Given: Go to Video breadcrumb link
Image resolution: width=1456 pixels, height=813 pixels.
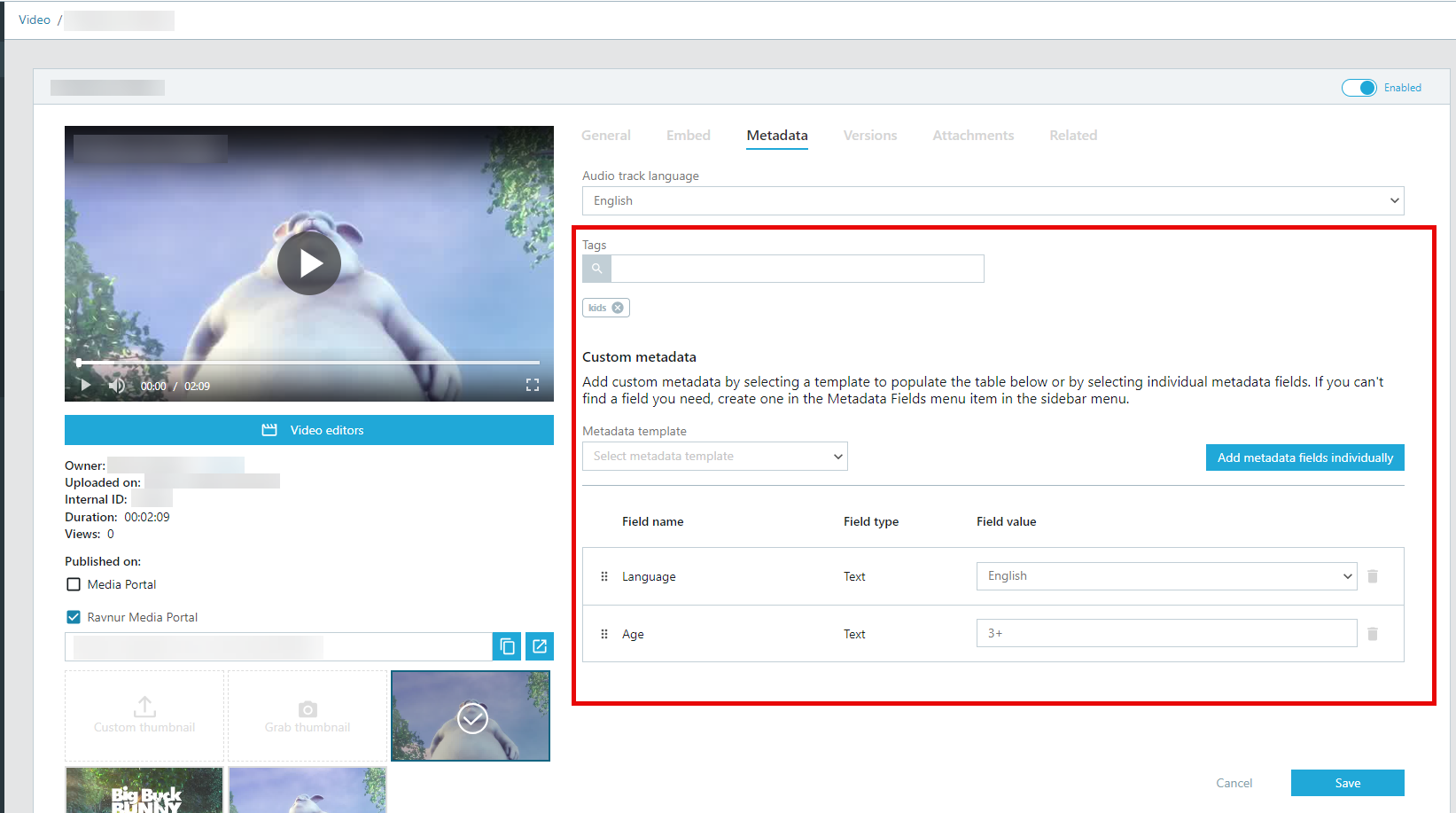Looking at the screenshot, I should point(35,20).
